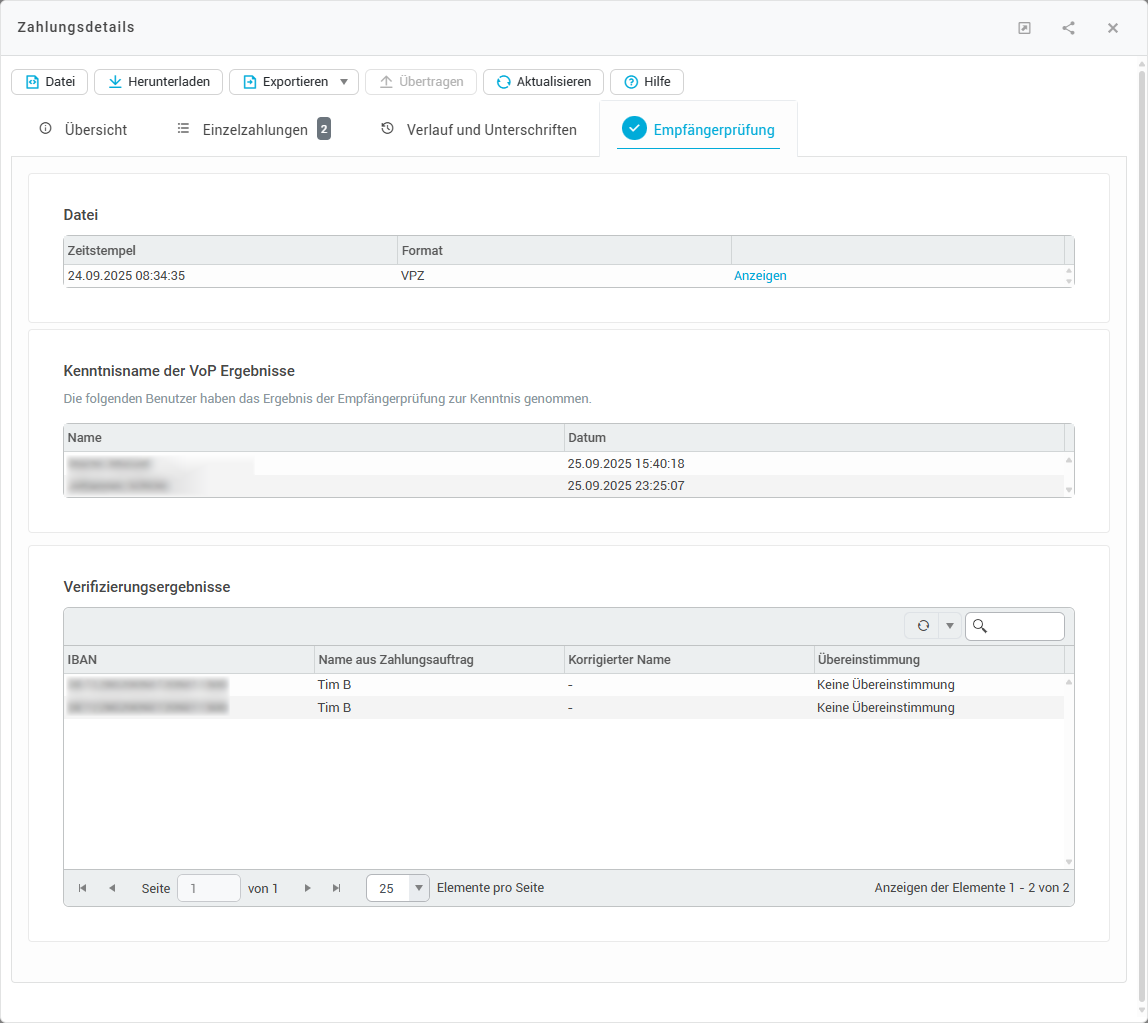Click the grid refresh icon in Verifizierungsergebnisse
Viewport: 1148px width, 1023px height.
pos(923,626)
